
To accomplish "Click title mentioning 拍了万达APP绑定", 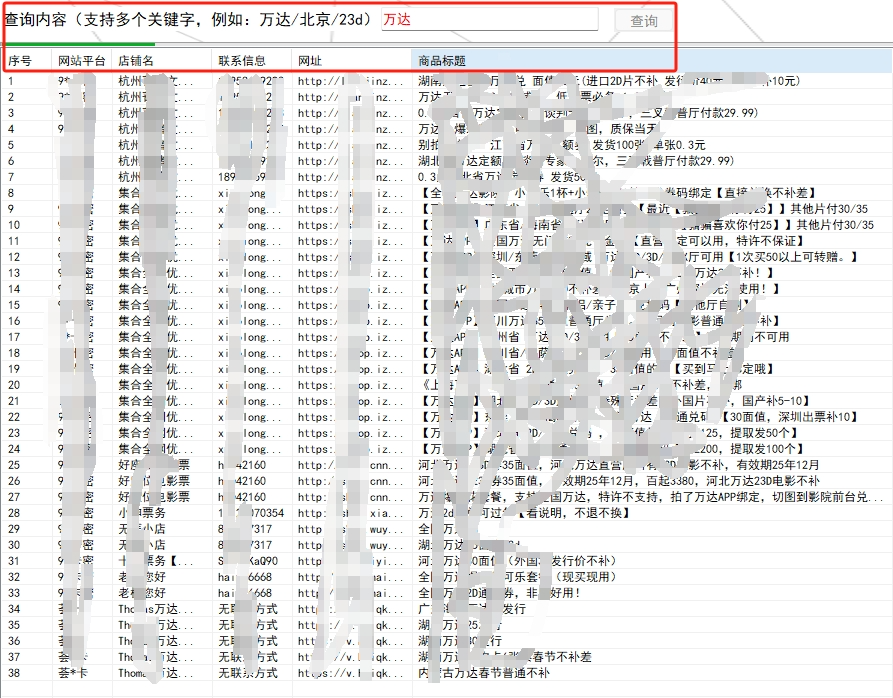I will 651,496.
